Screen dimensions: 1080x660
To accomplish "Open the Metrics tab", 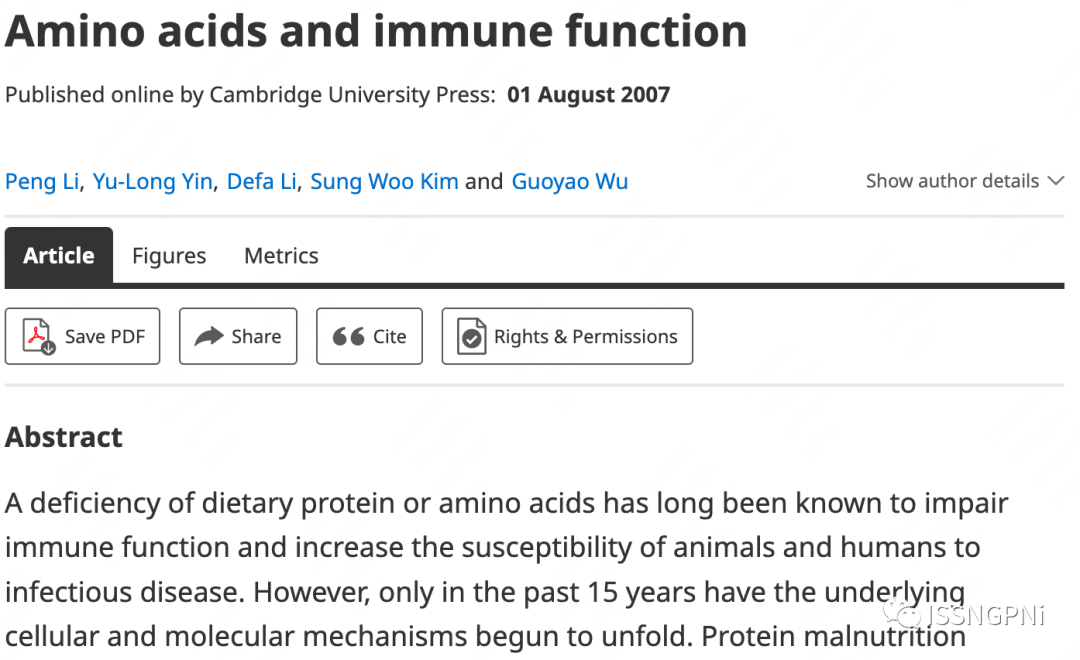I will 281,256.
